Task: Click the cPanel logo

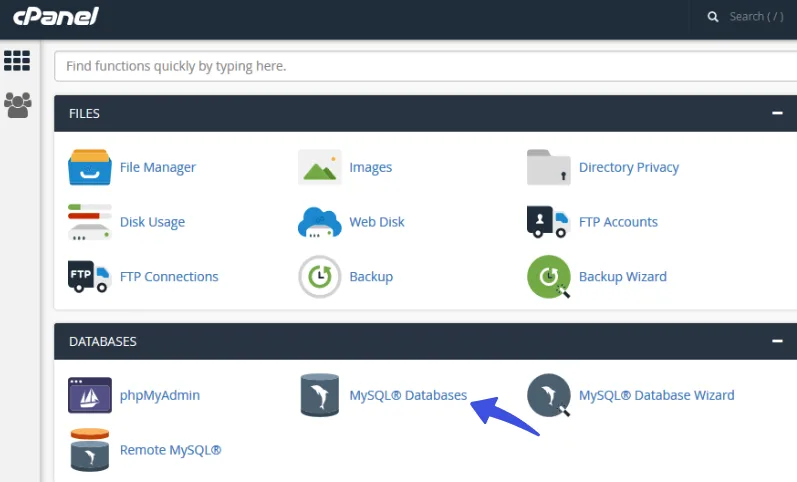Action: click(55, 16)
